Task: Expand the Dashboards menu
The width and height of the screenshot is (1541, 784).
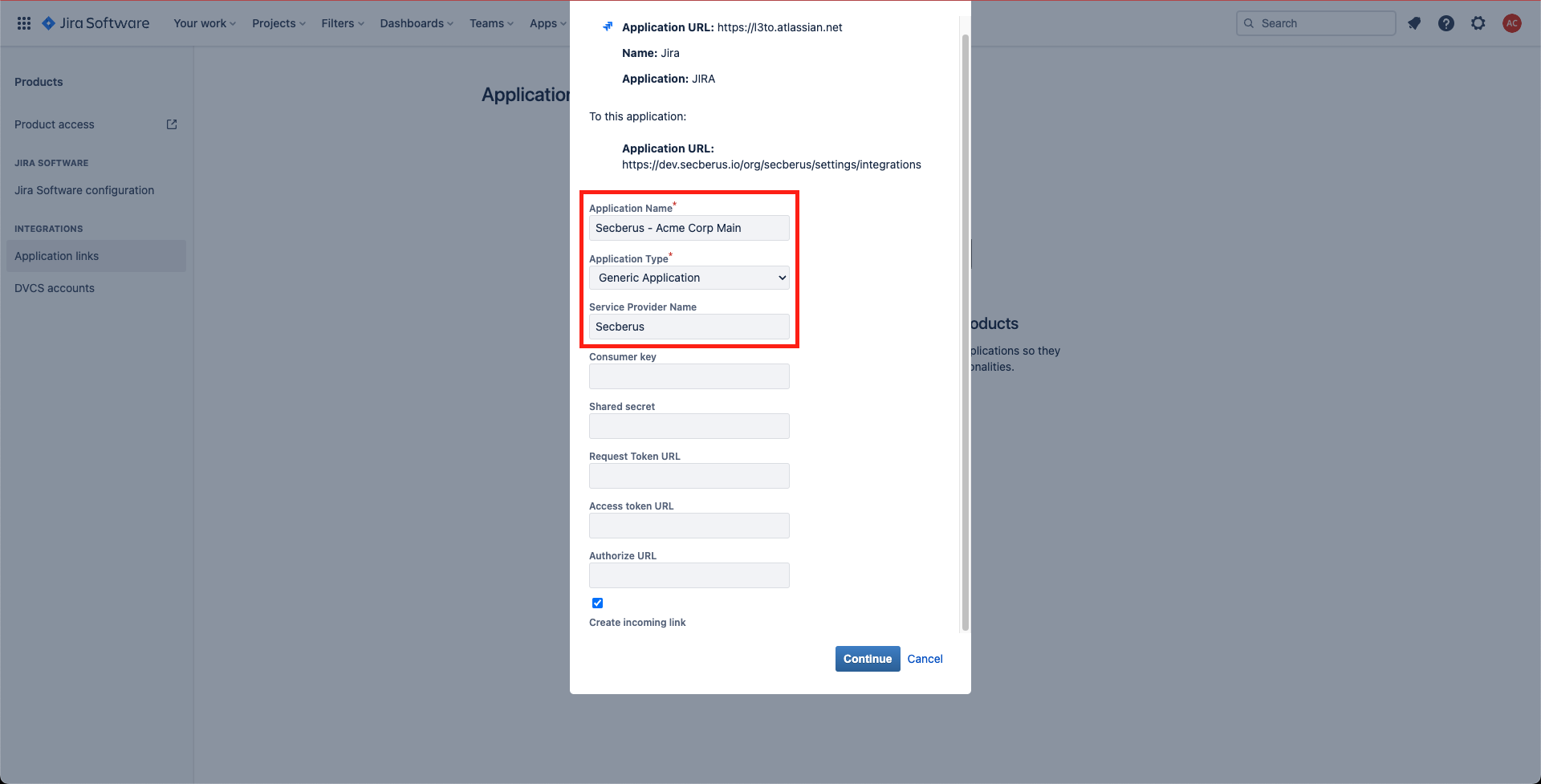Action: tap(417, 23)
